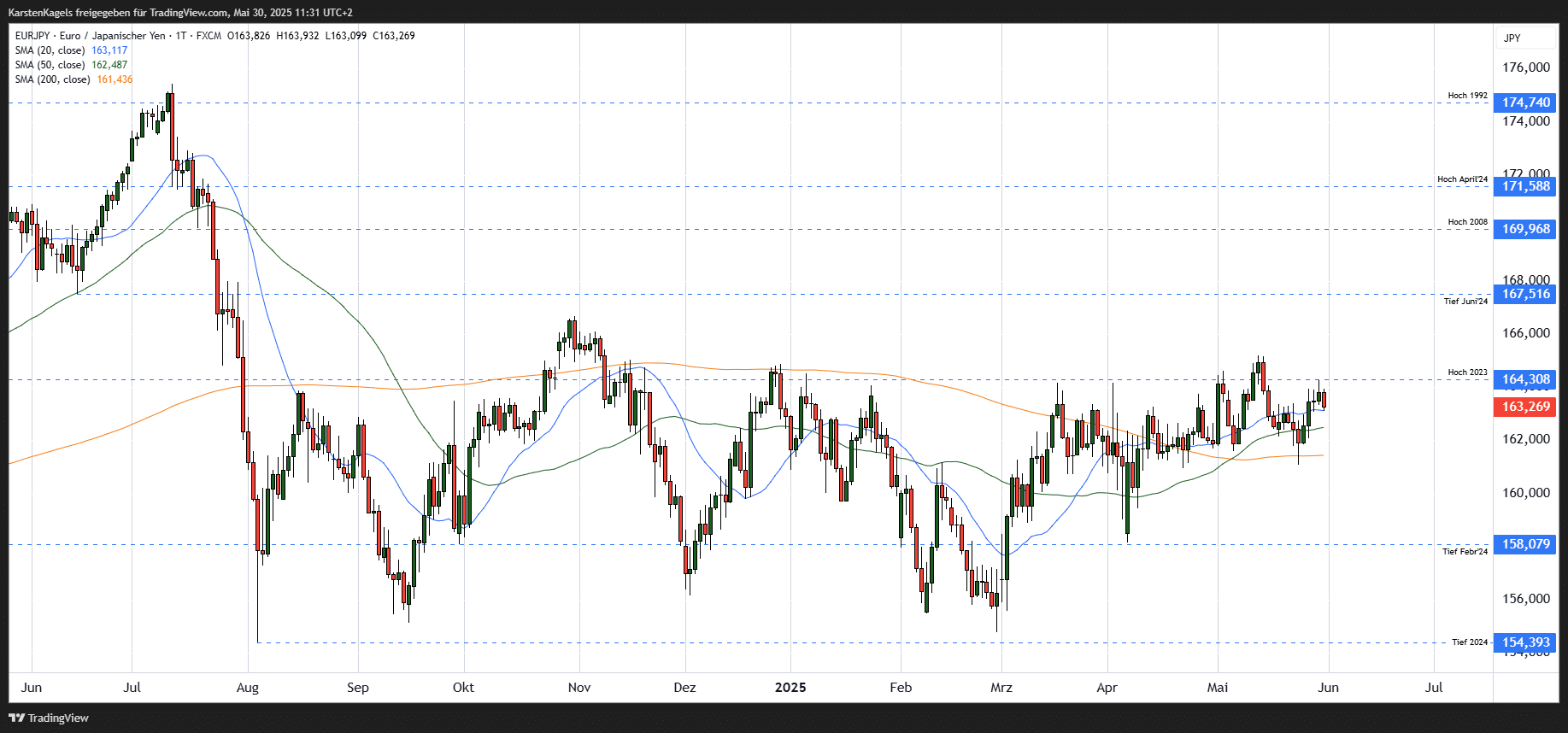The image size is (1568, 733).
Task: Click the open price O163,826 in the legend
Action: (249, 36)
